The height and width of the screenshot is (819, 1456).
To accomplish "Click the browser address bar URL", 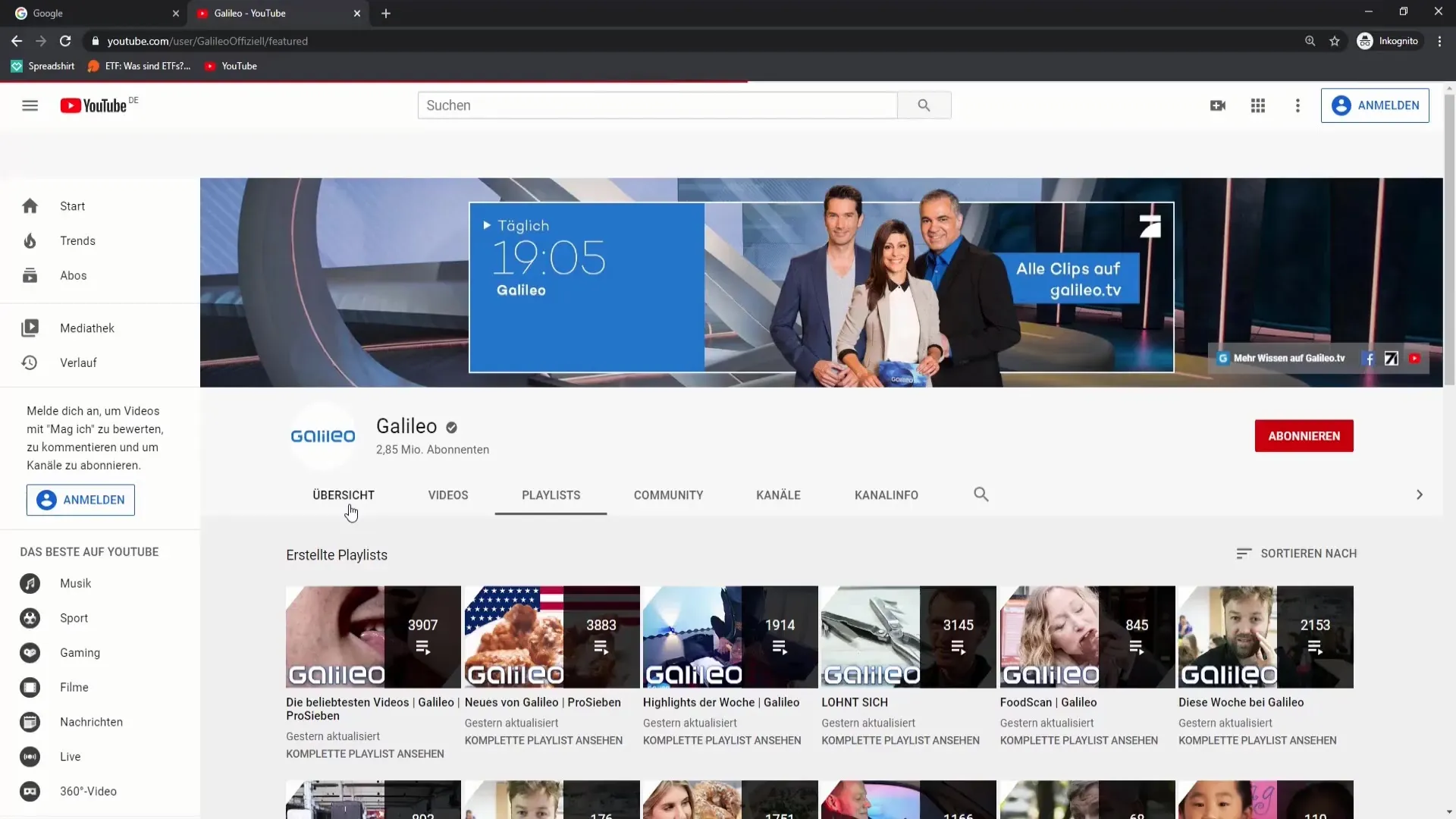I will (208, 41).
